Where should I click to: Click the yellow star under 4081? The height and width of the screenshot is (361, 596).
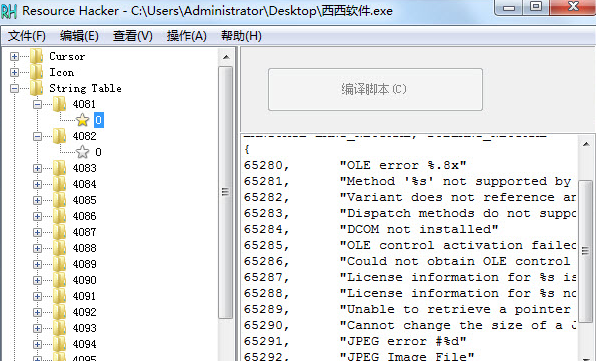coord(82,120)
